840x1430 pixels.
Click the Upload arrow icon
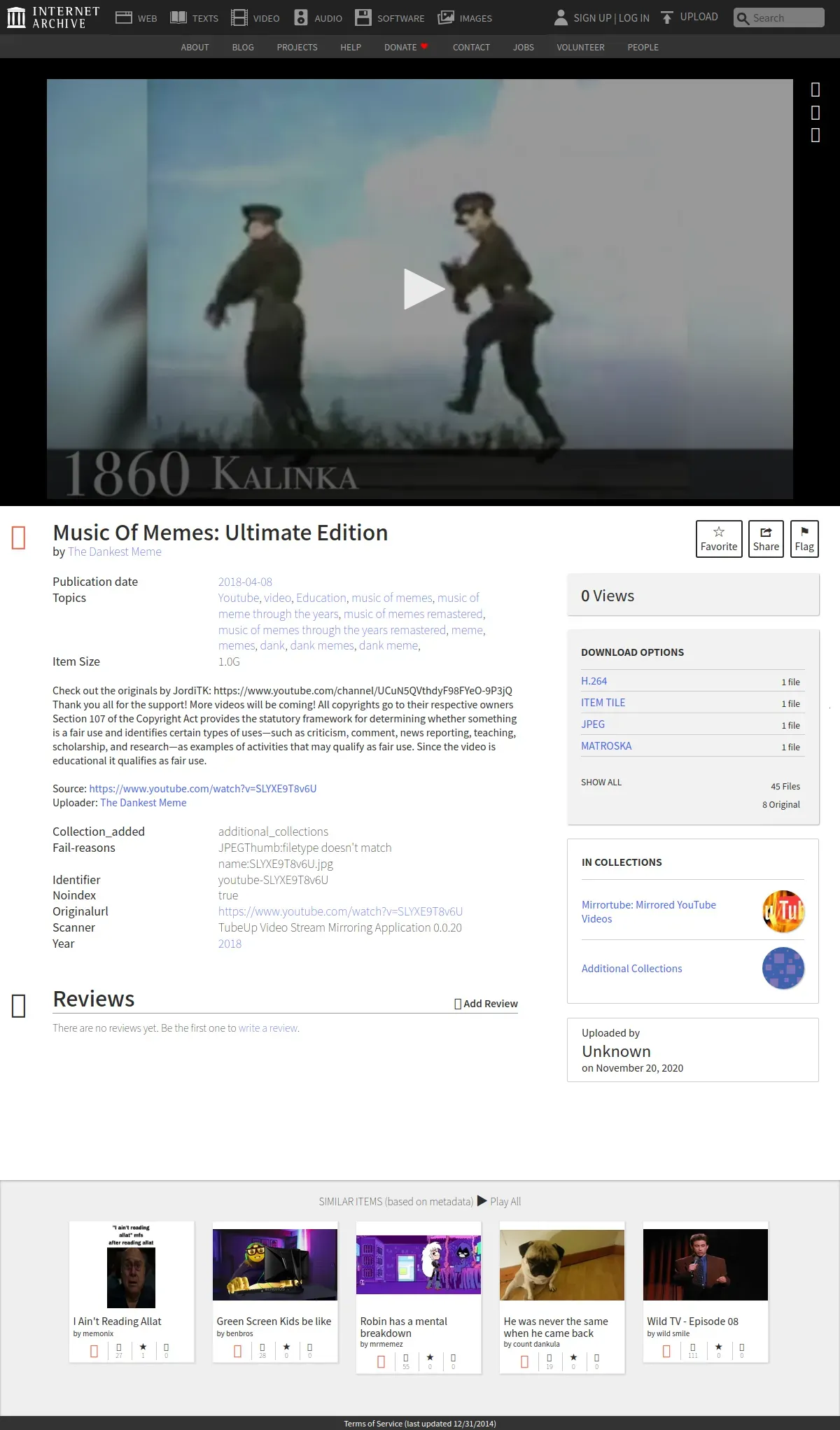click(x=667, y=17)
